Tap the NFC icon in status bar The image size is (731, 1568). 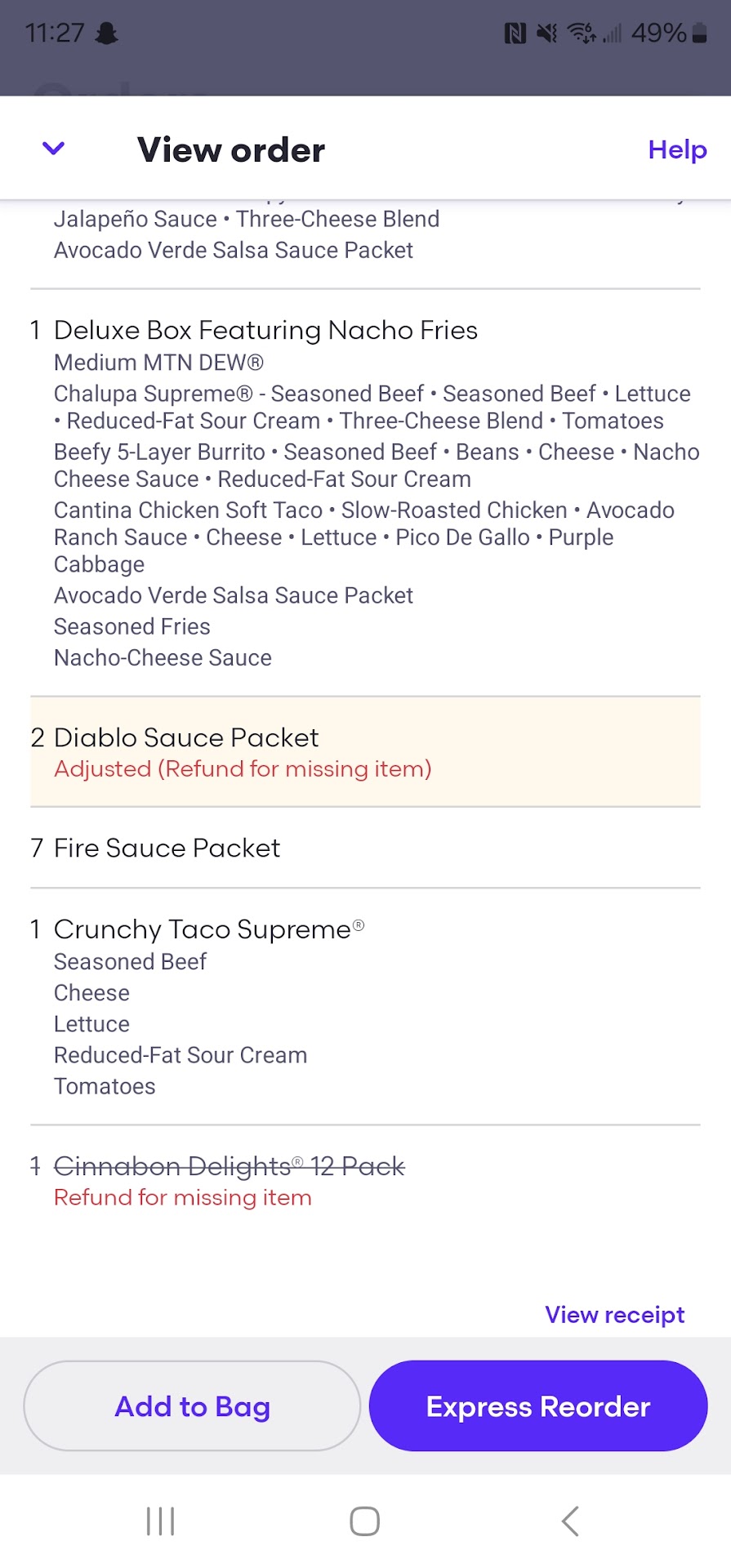point(515,33)
